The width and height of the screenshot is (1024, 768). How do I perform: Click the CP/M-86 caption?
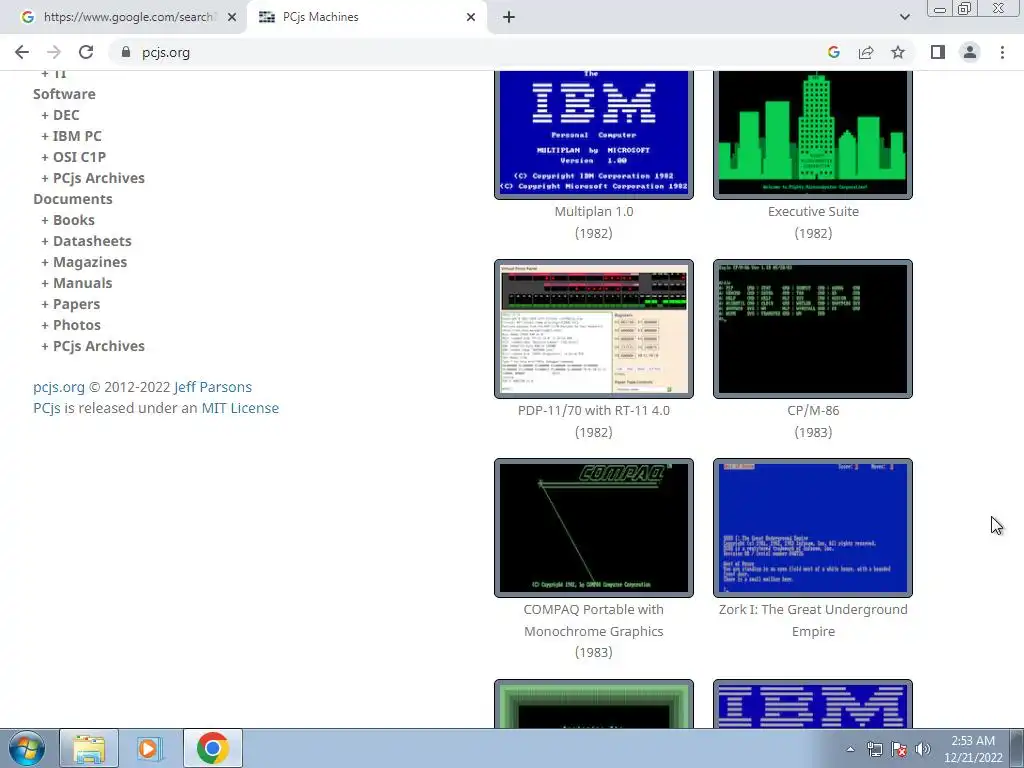click(813, 411)
